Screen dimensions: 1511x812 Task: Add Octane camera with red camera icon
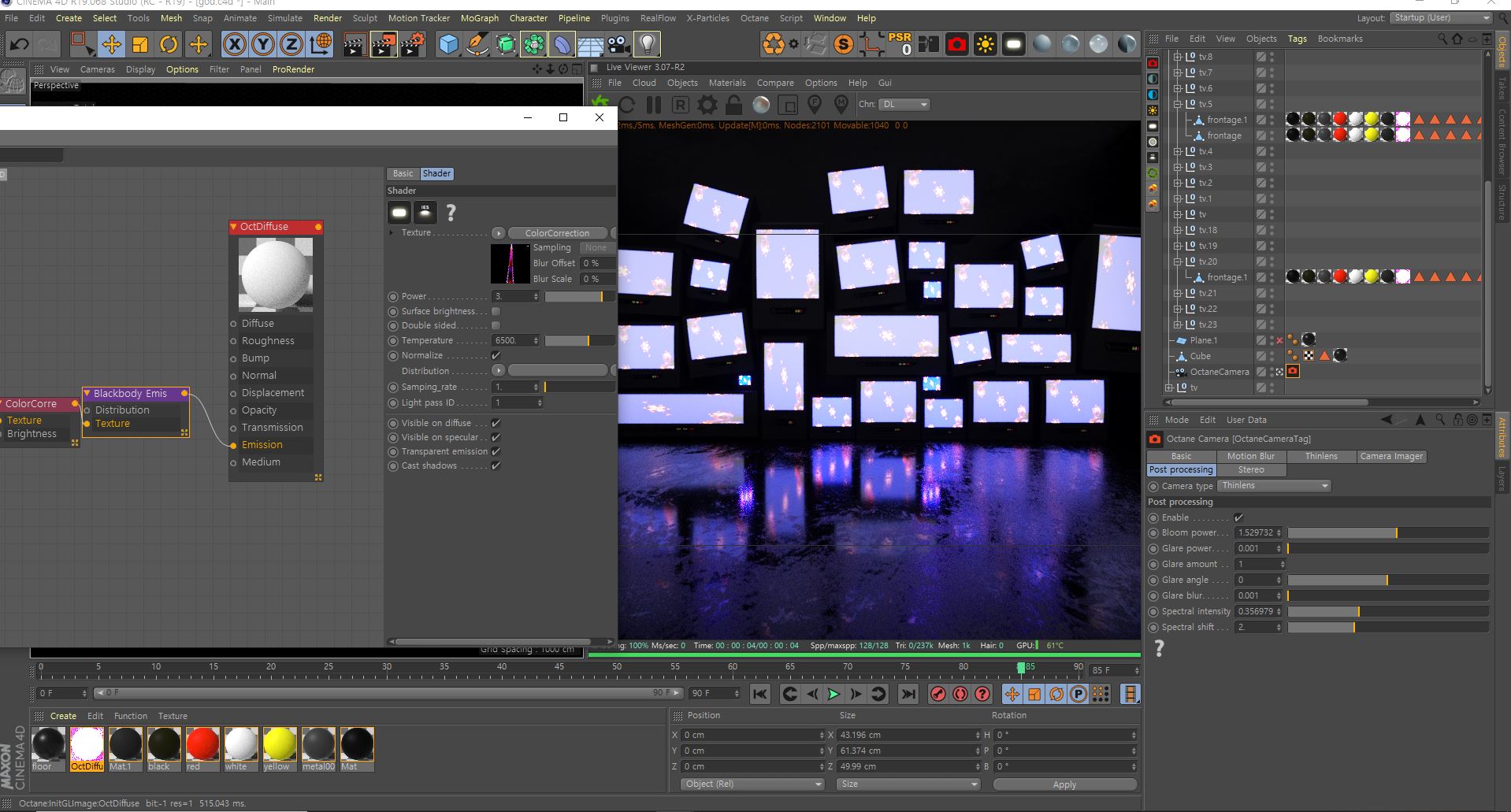pyautogui.click(x=956, y=44)
